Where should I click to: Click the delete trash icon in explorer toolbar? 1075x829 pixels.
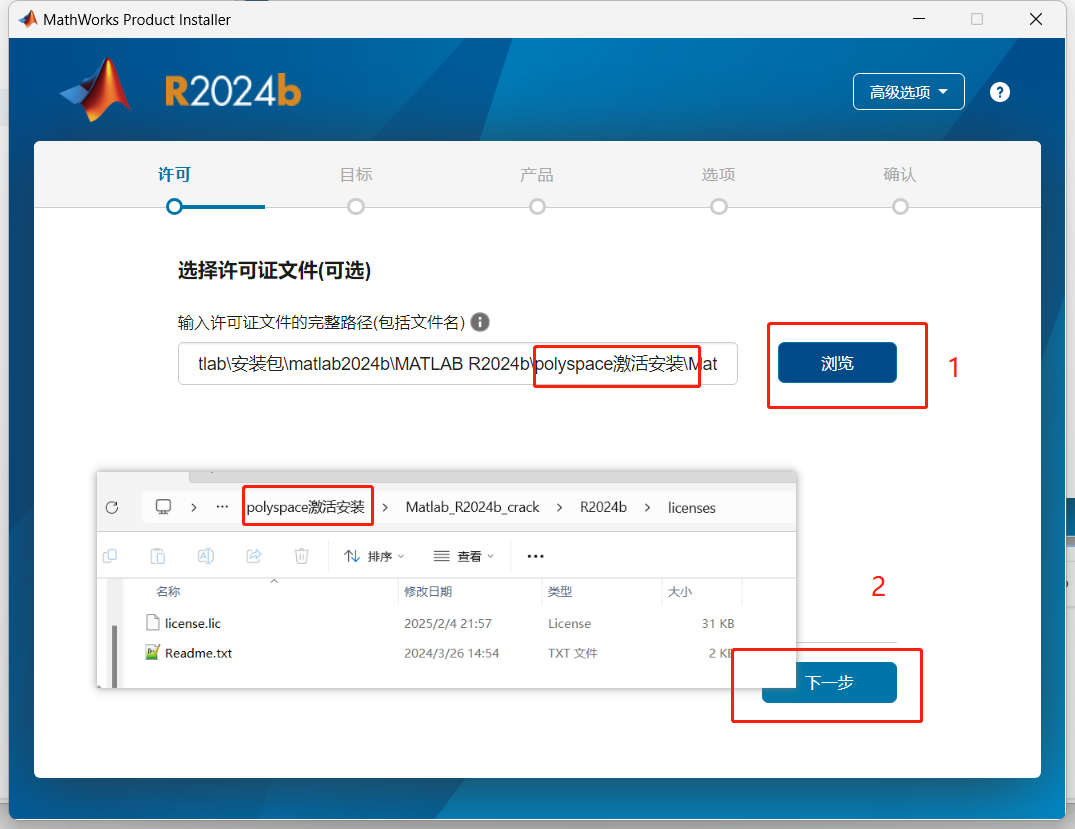(x=302, y=556)
